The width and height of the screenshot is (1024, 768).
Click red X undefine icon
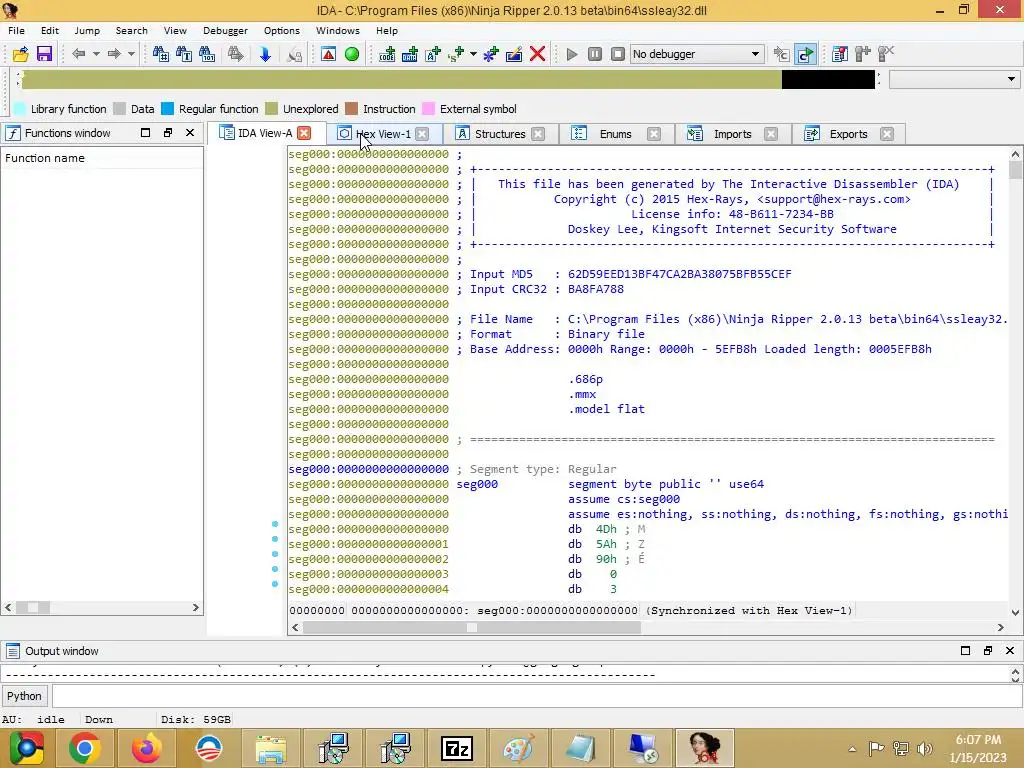tap(537, 54)
